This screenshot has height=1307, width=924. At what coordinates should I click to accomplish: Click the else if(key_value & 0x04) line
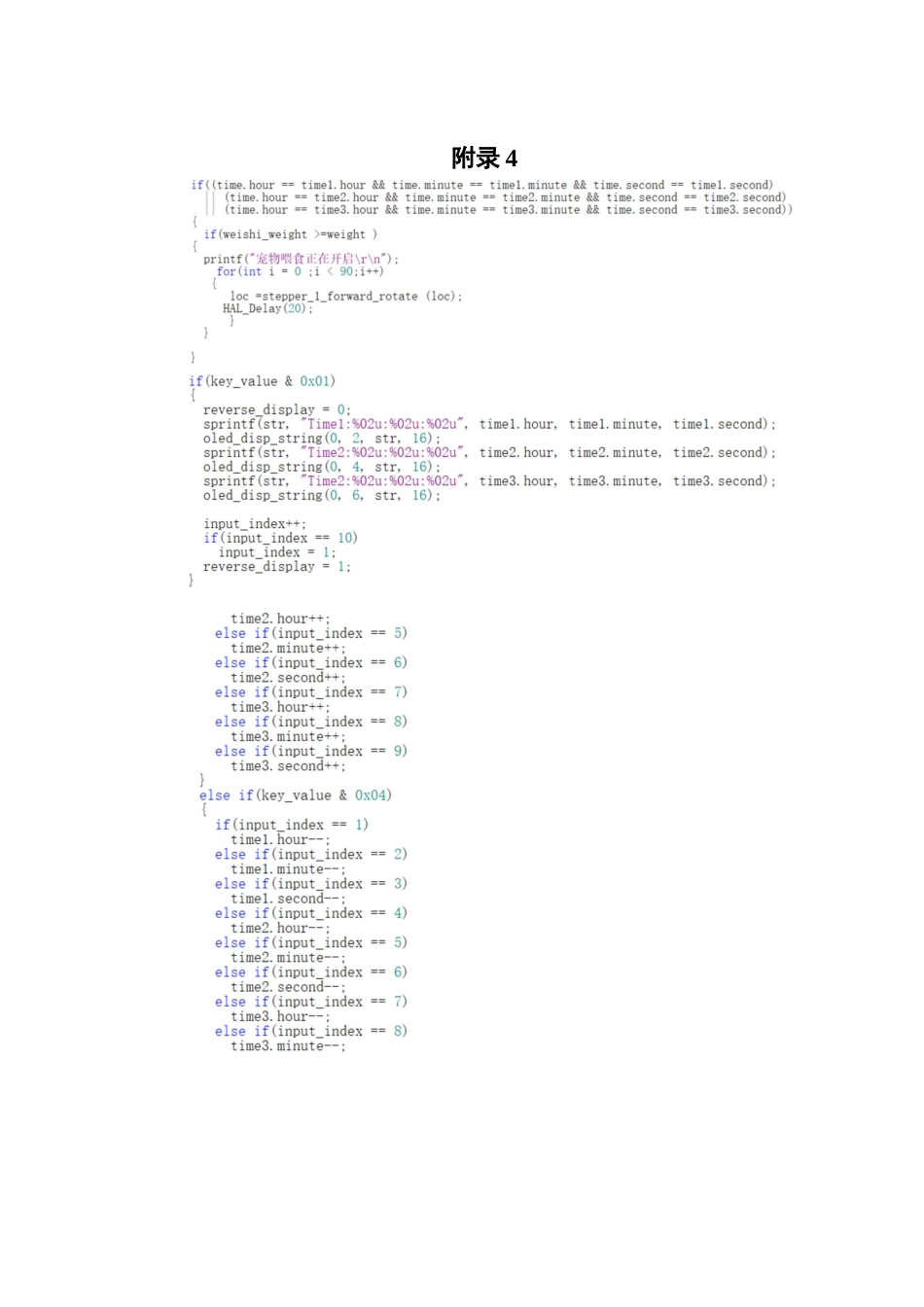pyautogui.click(x=296, y=795)
